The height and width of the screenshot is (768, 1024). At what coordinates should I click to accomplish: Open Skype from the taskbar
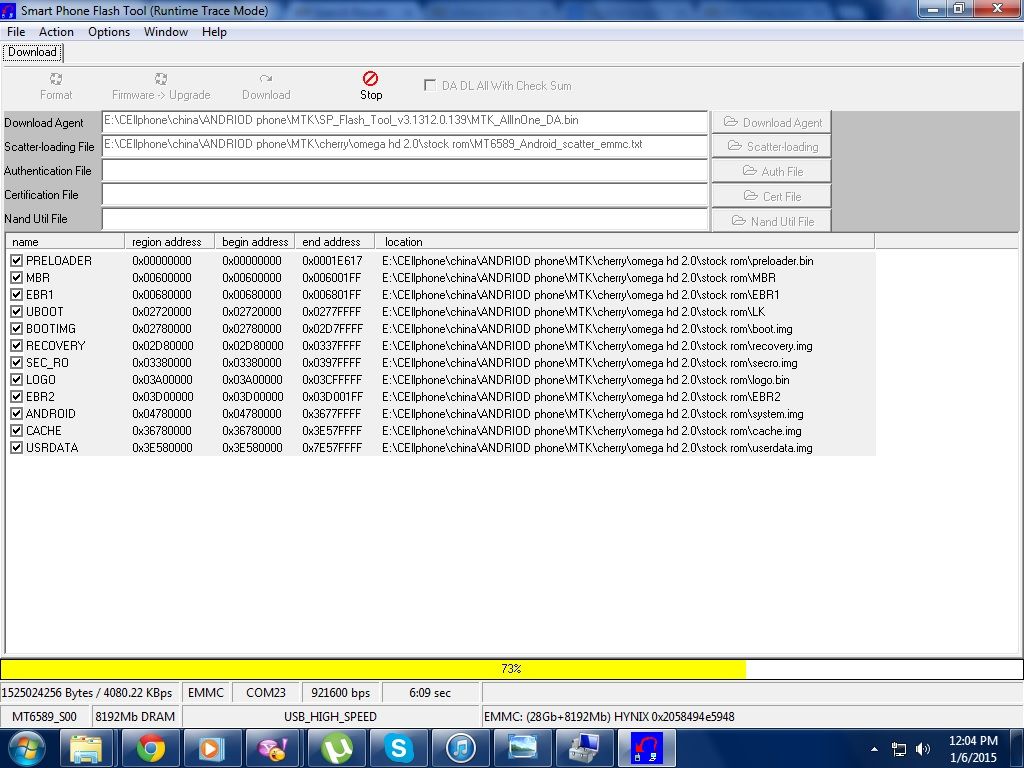click(399, 747)
